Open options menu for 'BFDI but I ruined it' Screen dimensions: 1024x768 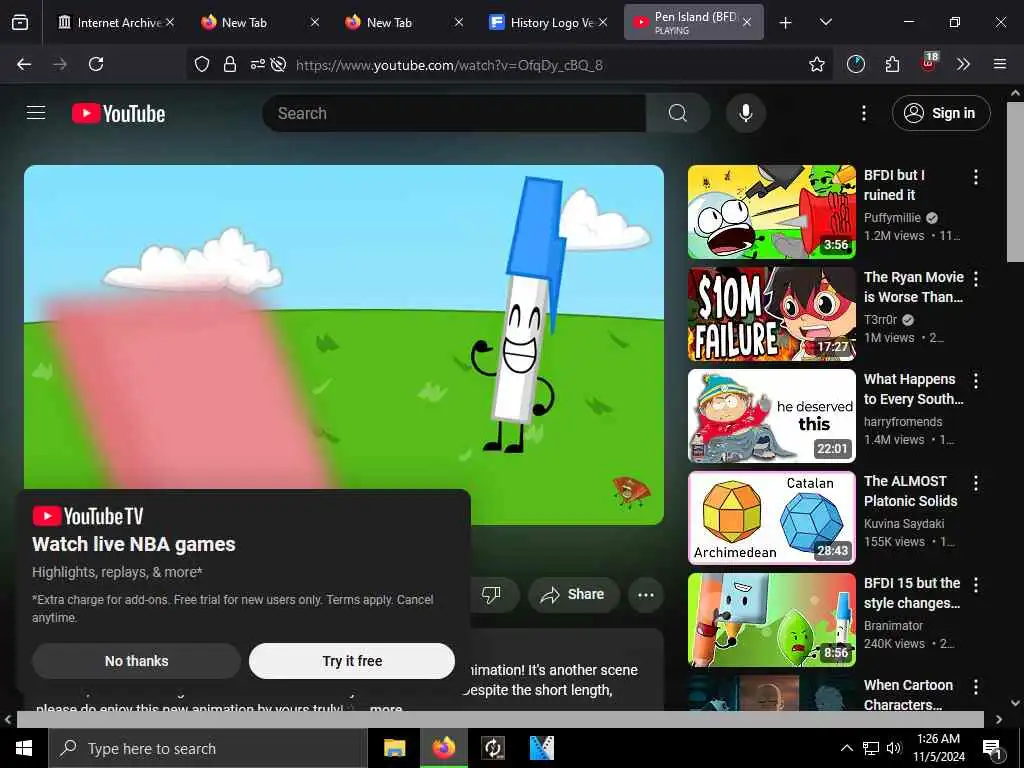(x=976, y=177)
